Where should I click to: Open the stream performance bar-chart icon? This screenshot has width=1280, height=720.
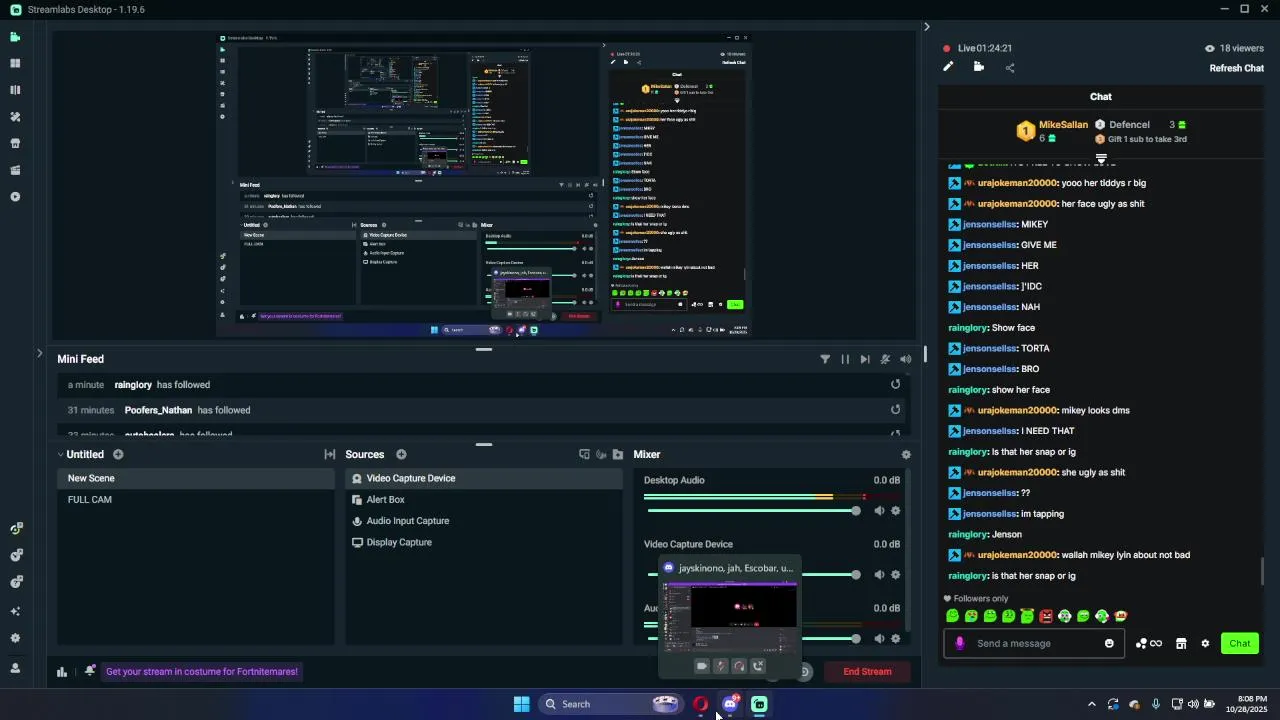(62, 672)
